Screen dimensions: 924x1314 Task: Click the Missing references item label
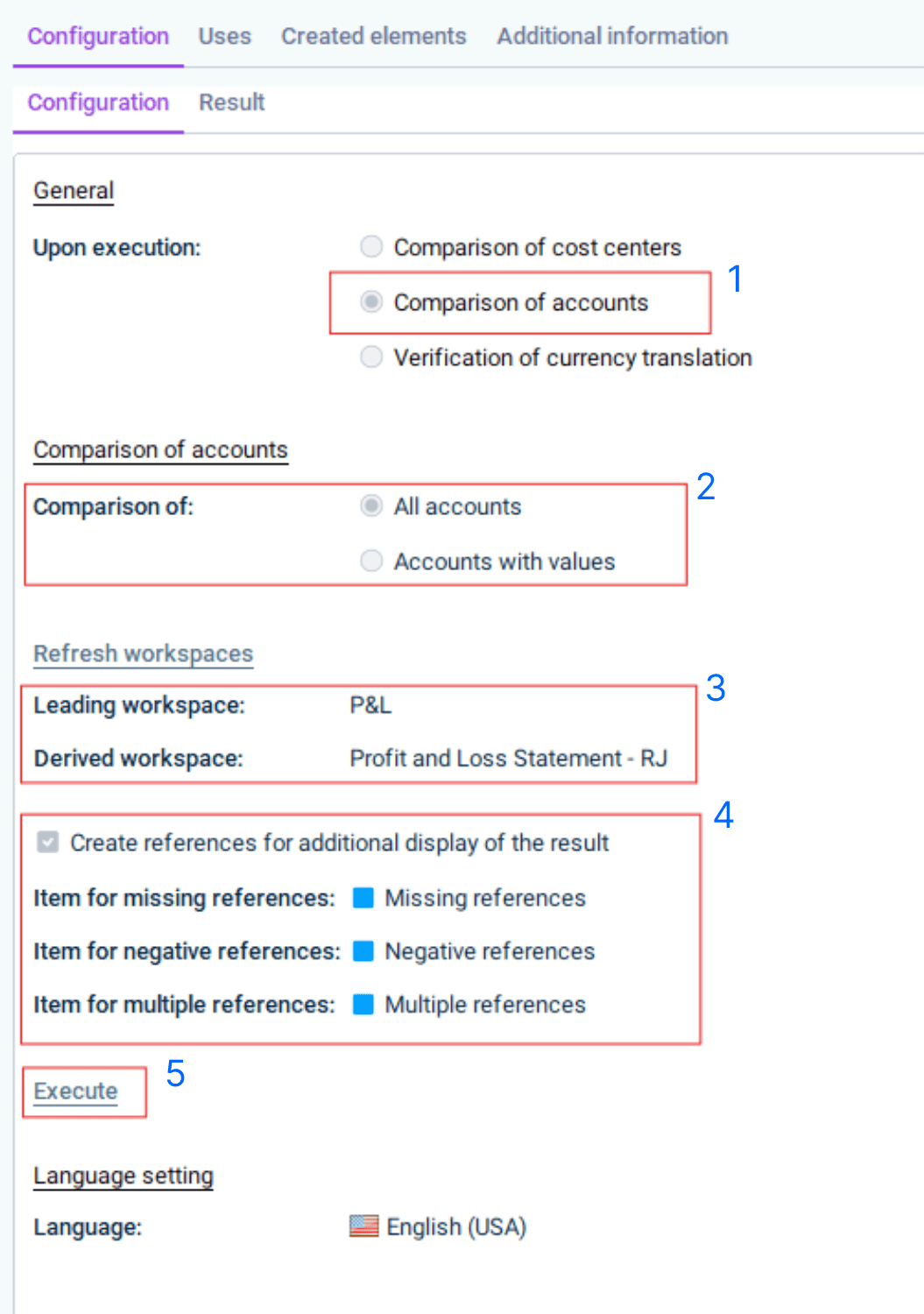pos(485,898)
